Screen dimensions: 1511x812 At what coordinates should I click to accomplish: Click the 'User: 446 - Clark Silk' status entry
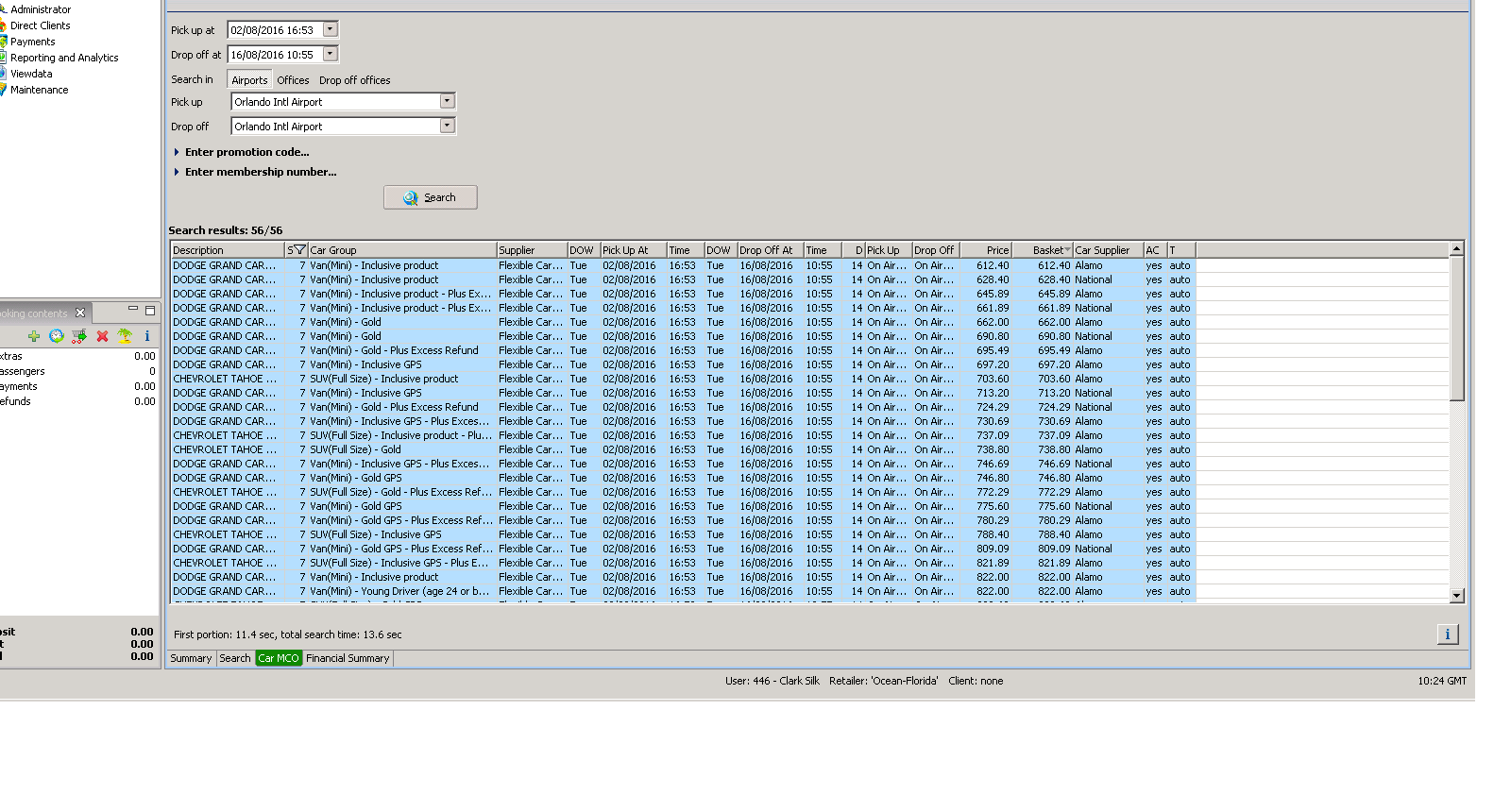coord(772,681)
